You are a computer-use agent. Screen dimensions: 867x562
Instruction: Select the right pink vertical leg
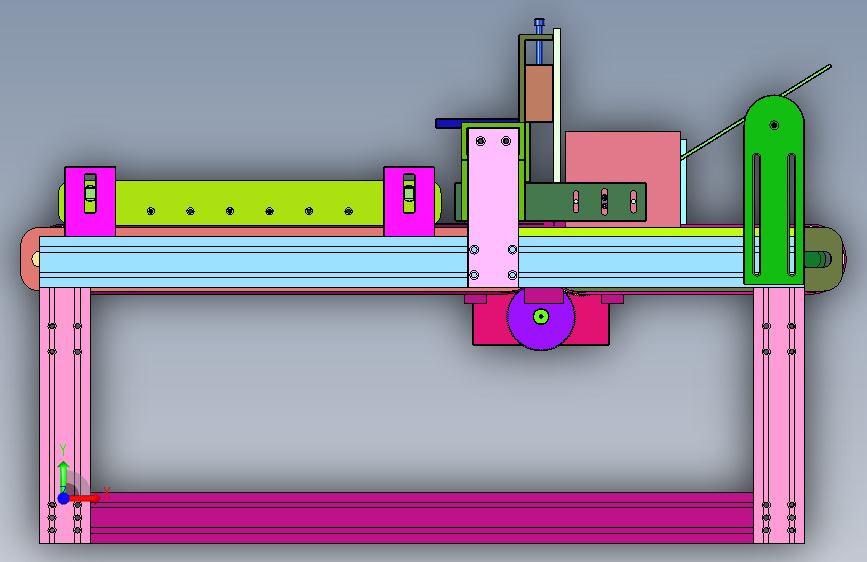click(779, 415)
